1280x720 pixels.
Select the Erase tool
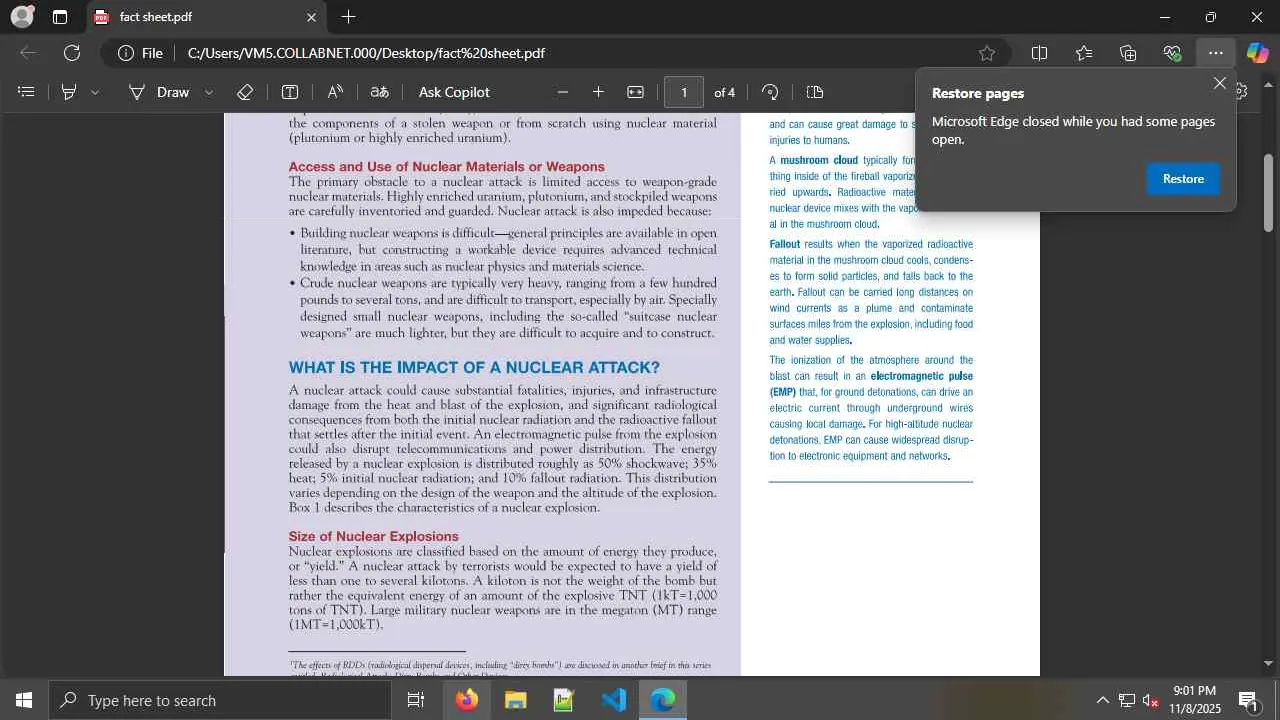tap(245, 92)
